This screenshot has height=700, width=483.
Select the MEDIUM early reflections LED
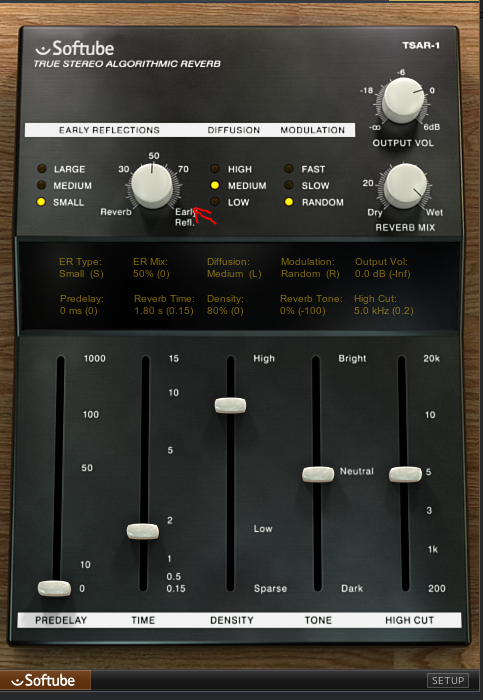[x=42, y=185]
